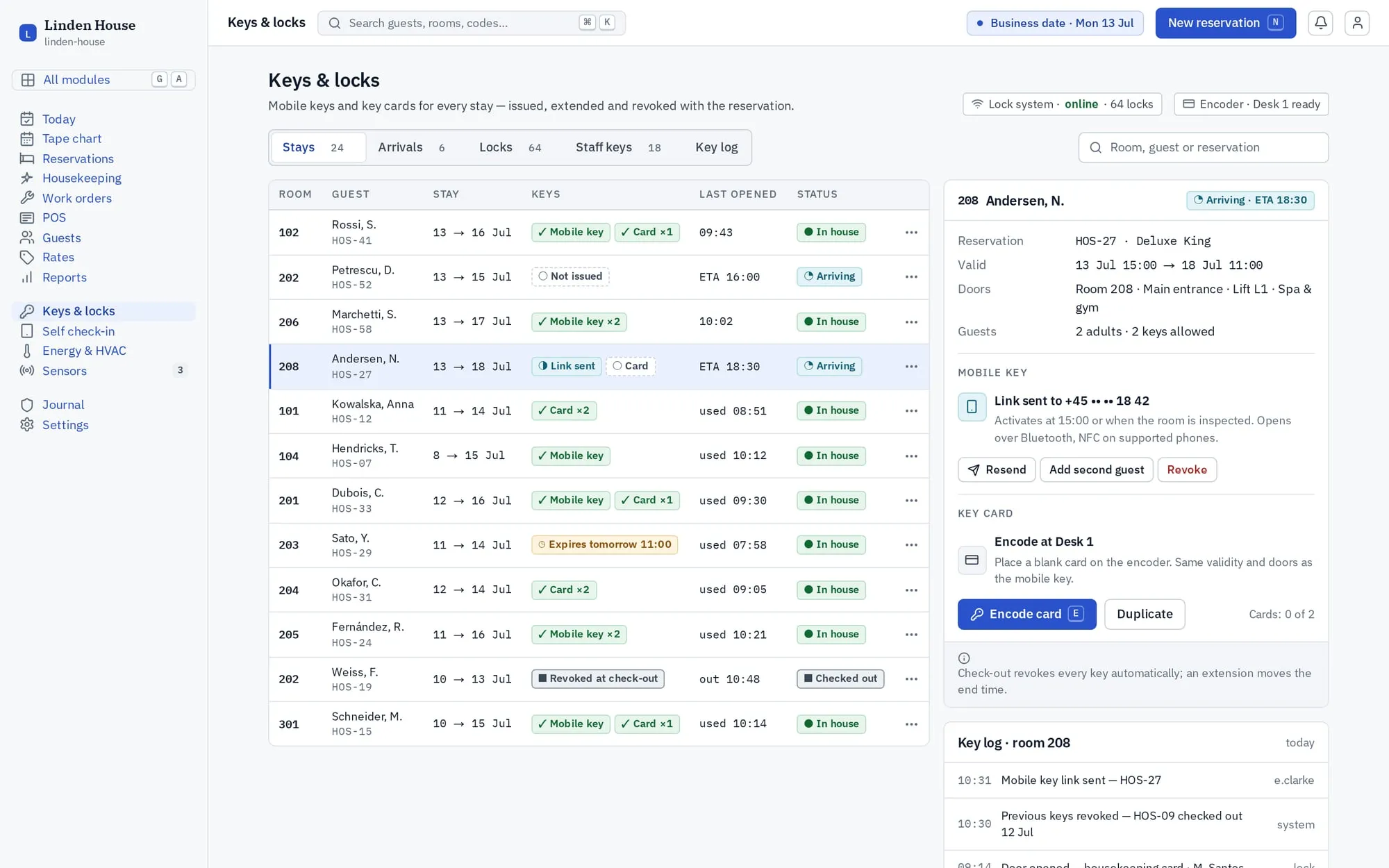
Task: Click Lock system online status chip
Action: pyautogui.click(x=1062, y=104)
